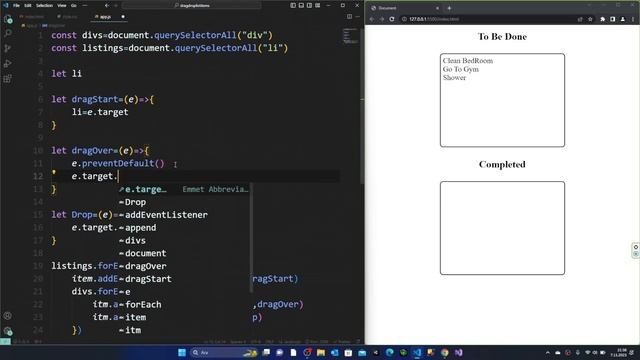This screenshot has width=640, height=360.
Task: Open the Edit menu
Action: [x=27, y=5]
